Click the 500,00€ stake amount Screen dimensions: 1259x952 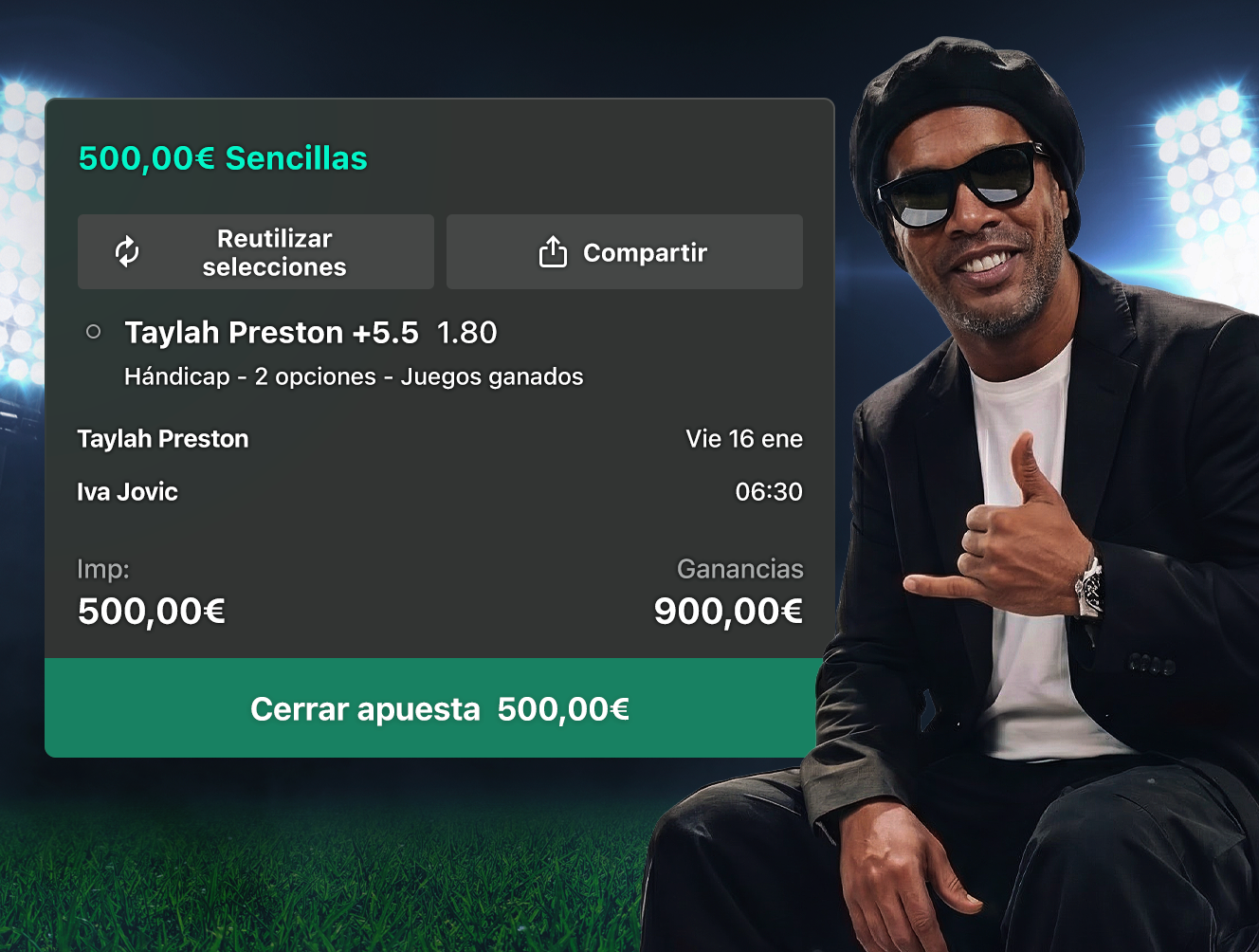tap(152, 611)
